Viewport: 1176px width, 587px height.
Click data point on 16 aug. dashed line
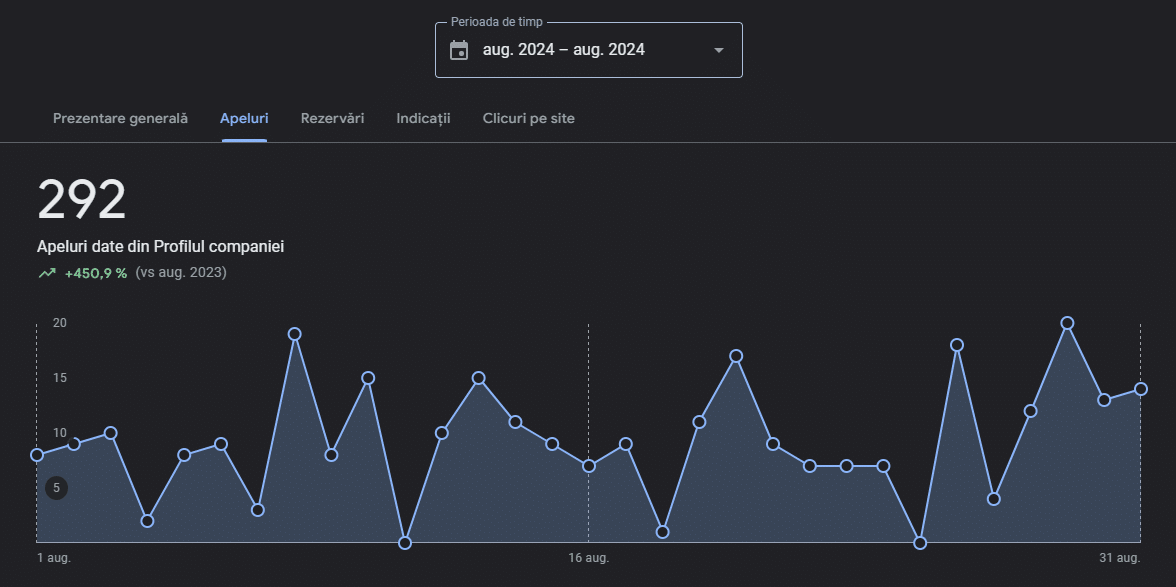pos(589,466)
